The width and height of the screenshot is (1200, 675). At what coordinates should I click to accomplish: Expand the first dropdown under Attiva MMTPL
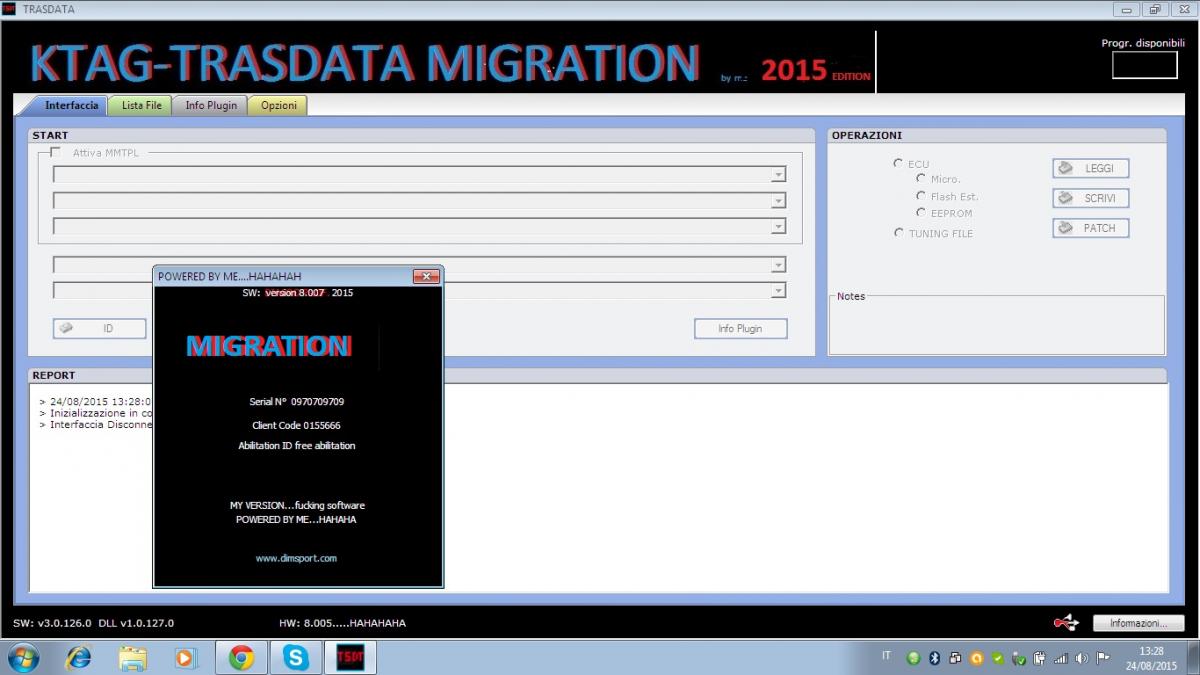(x=778, y=175)
